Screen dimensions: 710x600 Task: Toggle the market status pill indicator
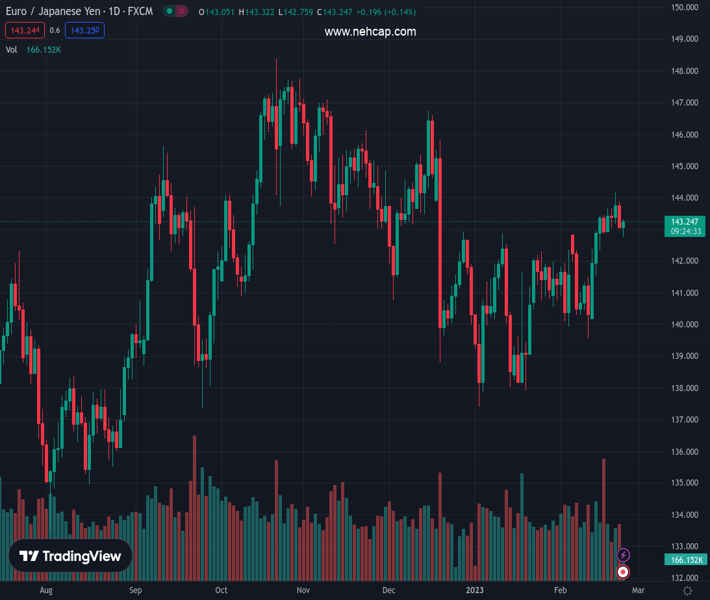176,12
